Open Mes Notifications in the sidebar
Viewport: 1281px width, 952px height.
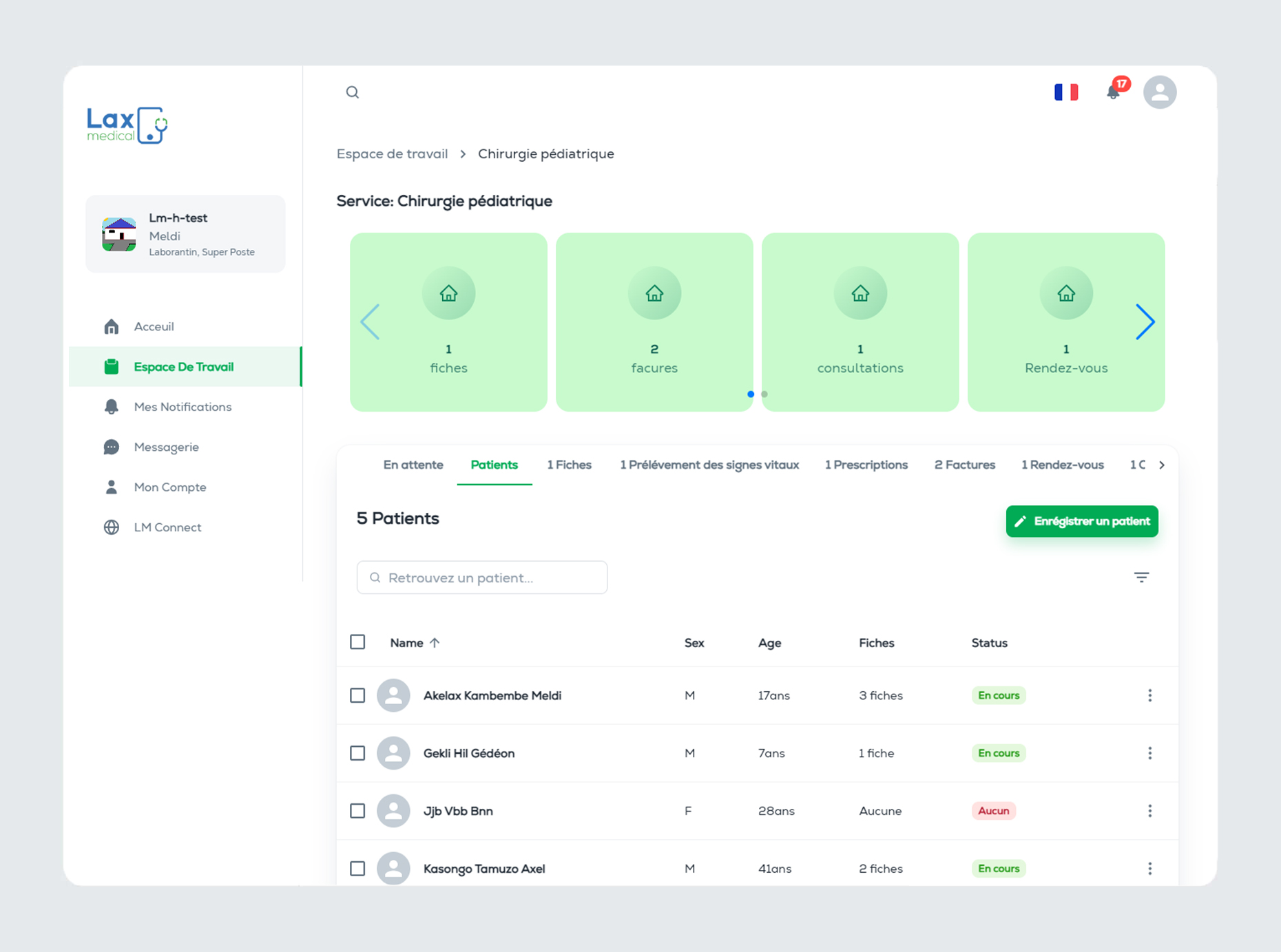click(183, 407)
